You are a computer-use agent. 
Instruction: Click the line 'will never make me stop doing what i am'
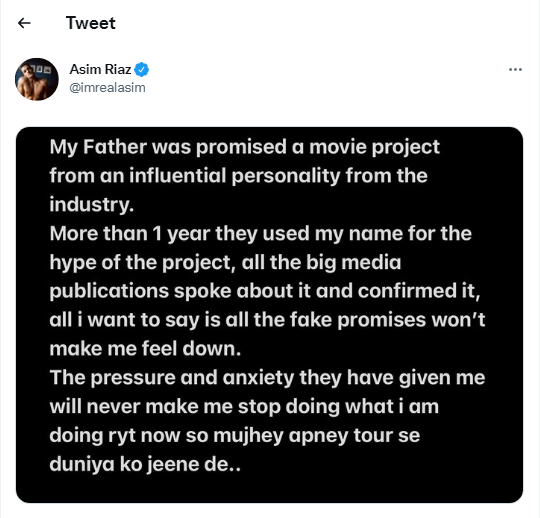tap(244, 407)
